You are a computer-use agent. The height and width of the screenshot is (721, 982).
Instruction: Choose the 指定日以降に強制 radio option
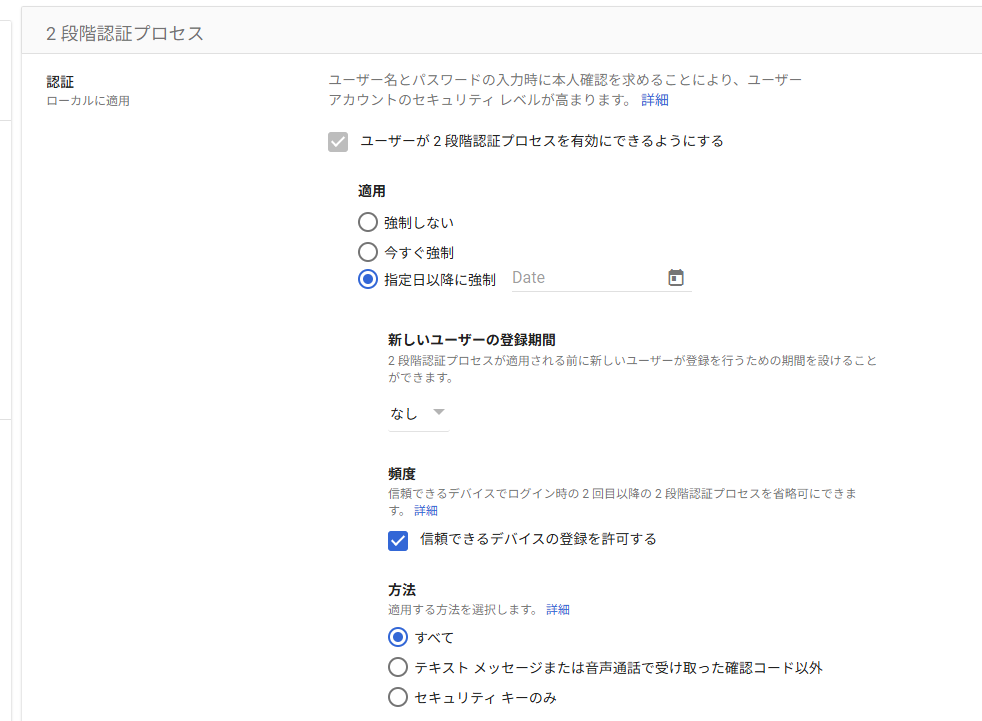(x=368, y=278)
